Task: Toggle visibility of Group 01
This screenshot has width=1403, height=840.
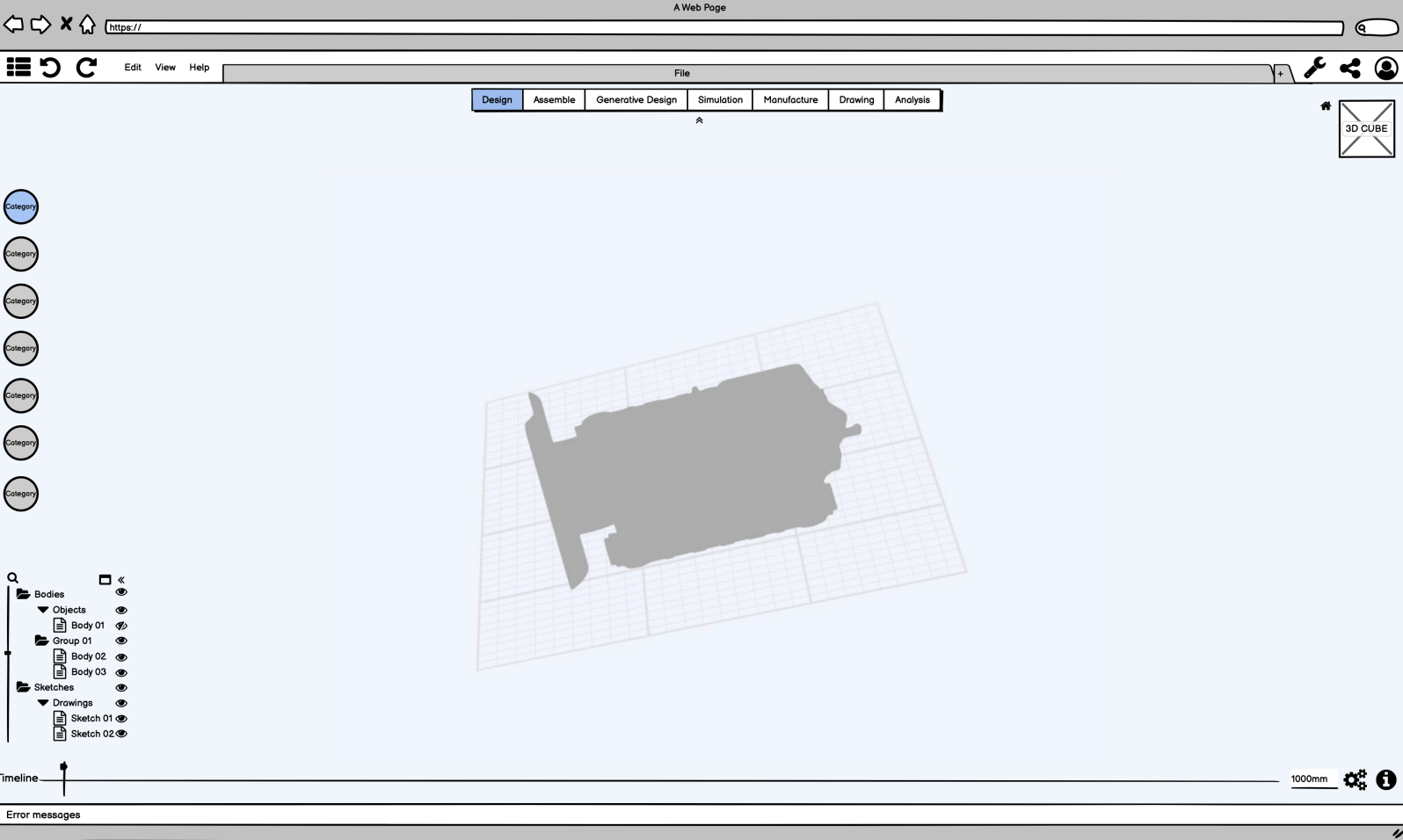Action: tap(121, 641)
